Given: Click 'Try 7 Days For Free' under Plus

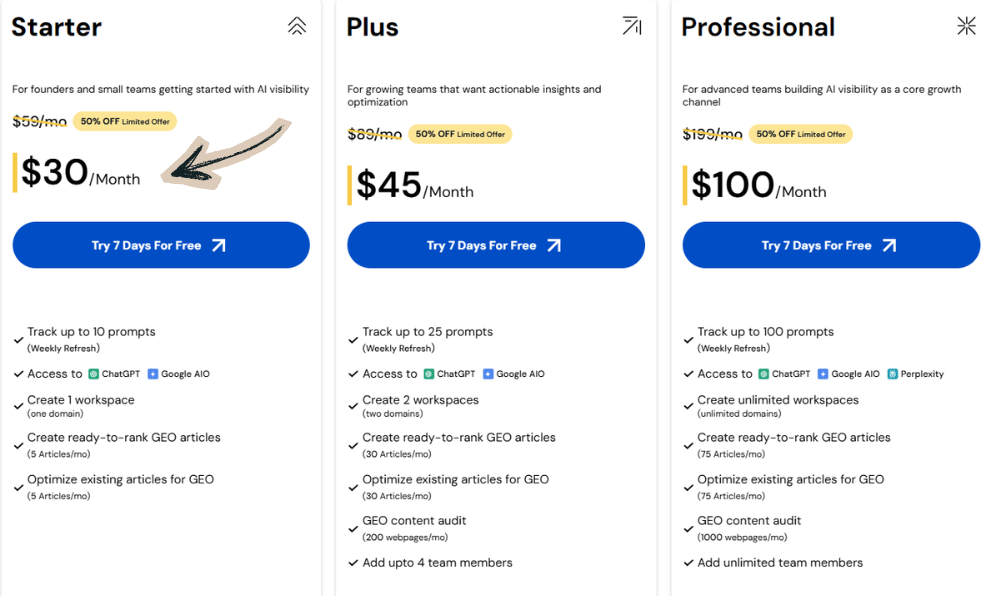Looking at the screenshot, I should coord(495,245).
